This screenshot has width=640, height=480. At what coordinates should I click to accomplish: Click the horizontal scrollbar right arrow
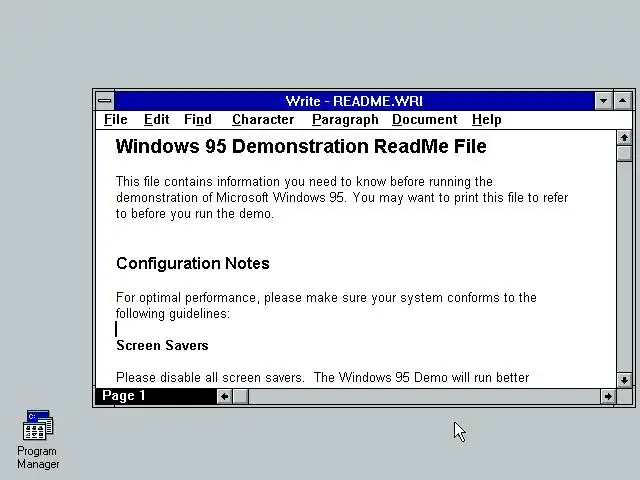608,396
